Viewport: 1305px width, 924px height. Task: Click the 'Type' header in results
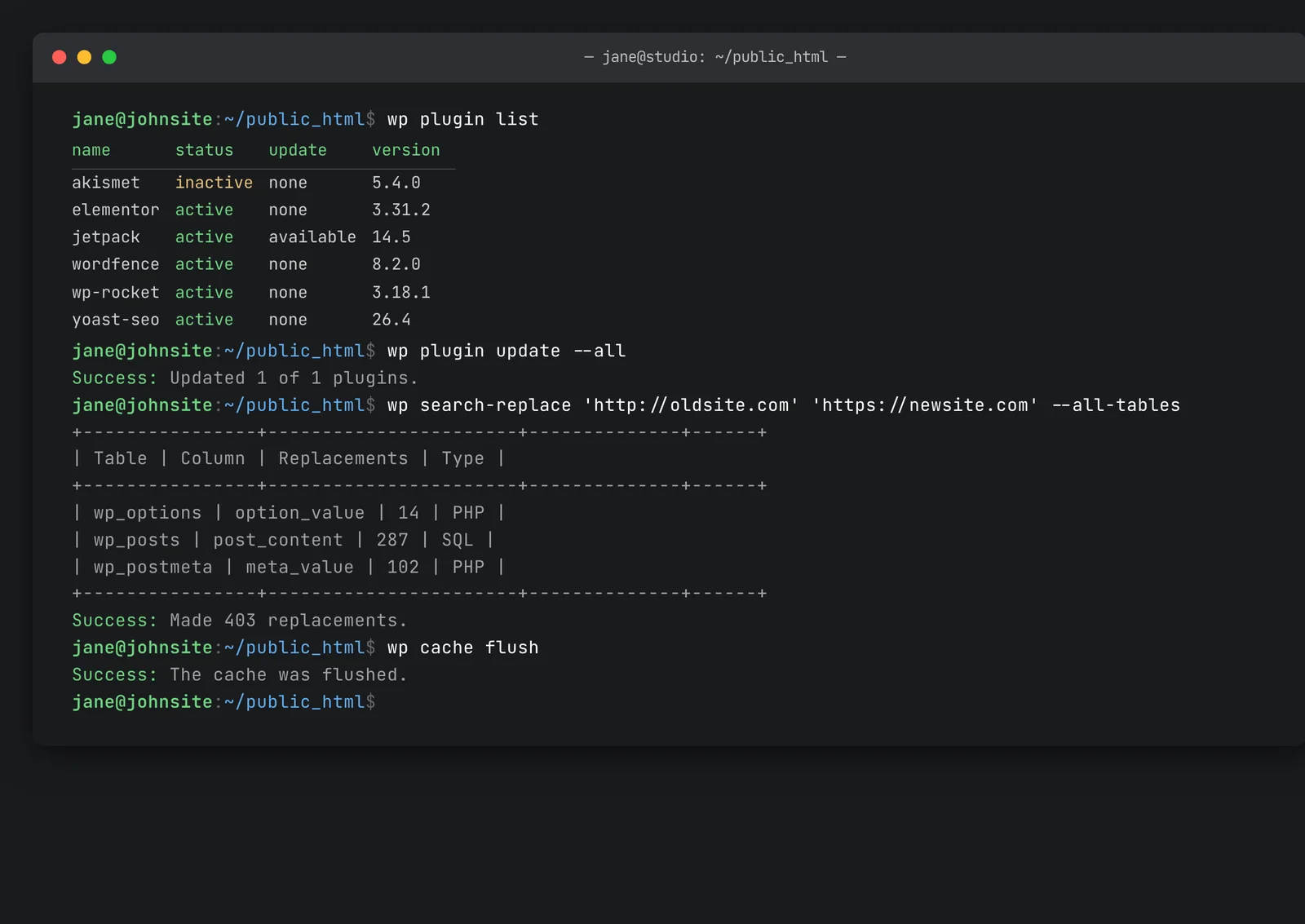pyautogui.click(x=462, y=458)
